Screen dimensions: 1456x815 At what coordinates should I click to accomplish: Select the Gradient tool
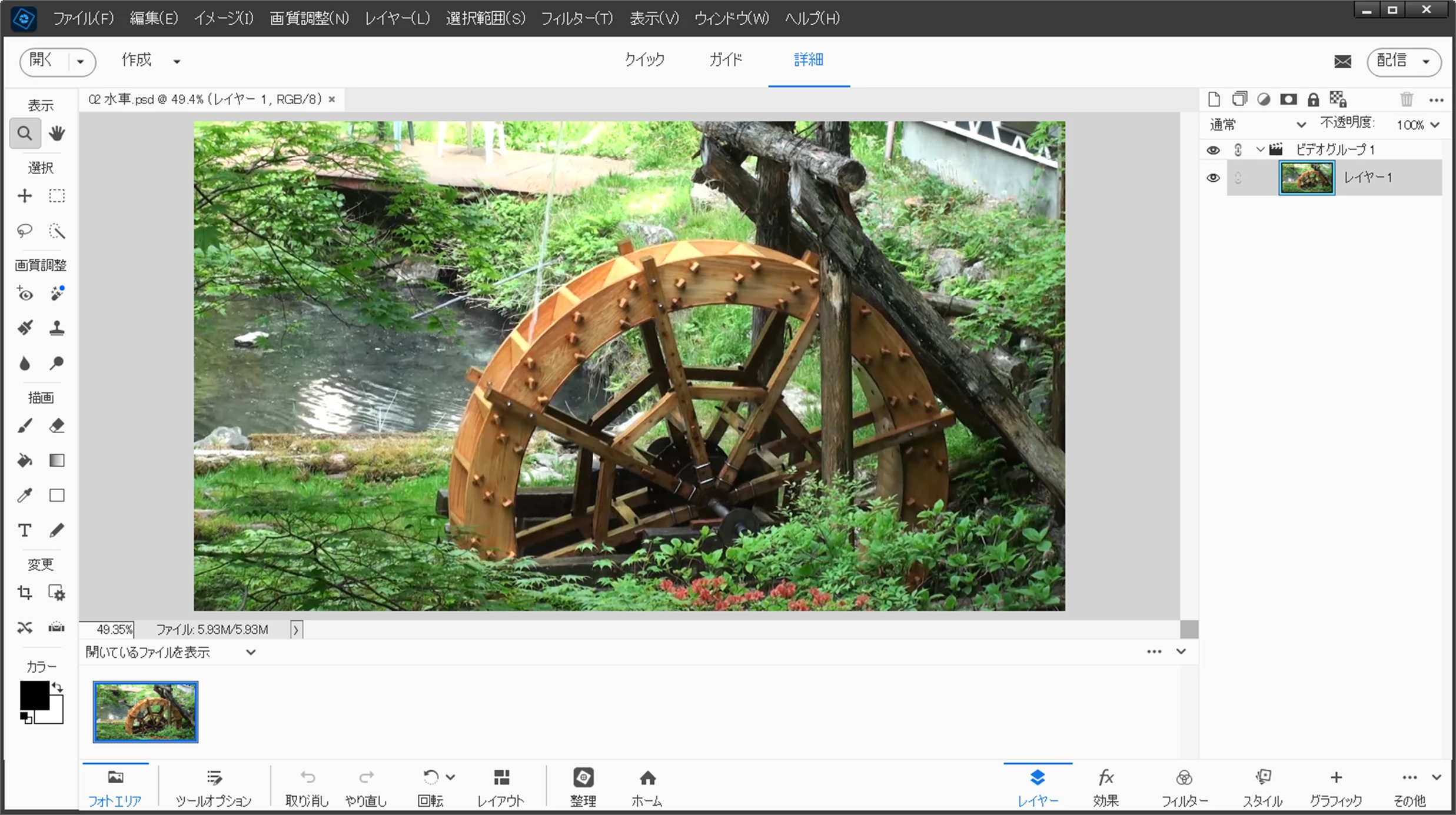[x=56, y=460]
